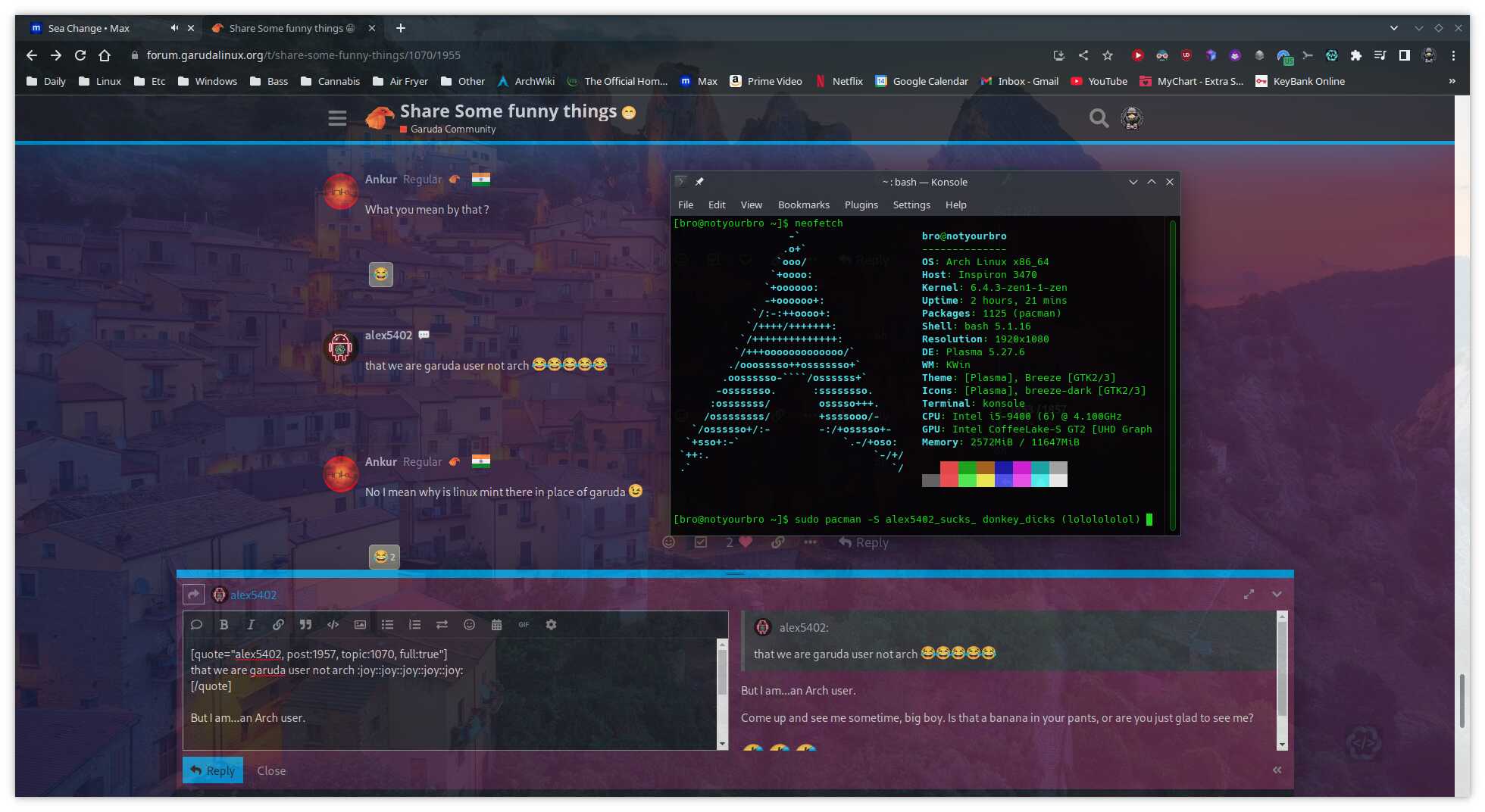Open the forum hamburger menu

(x=337, y=118)
